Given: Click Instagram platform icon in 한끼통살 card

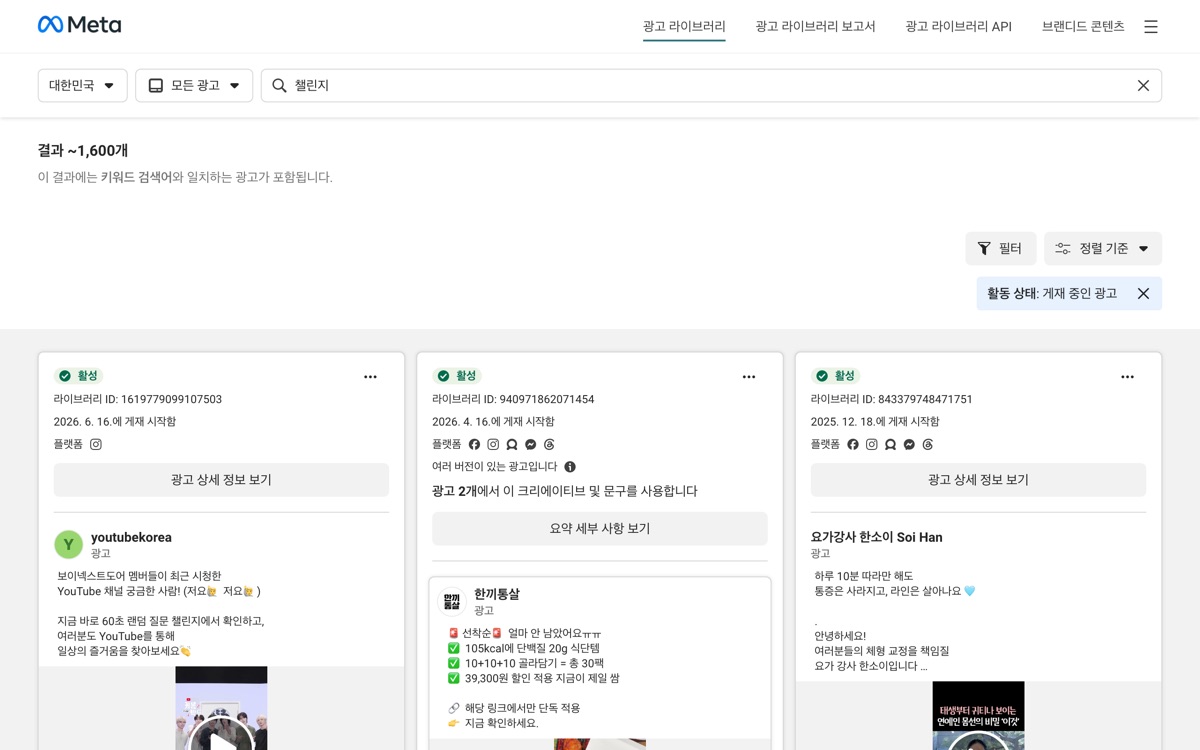Looking at the screenshot, I should tap(493, 444).
